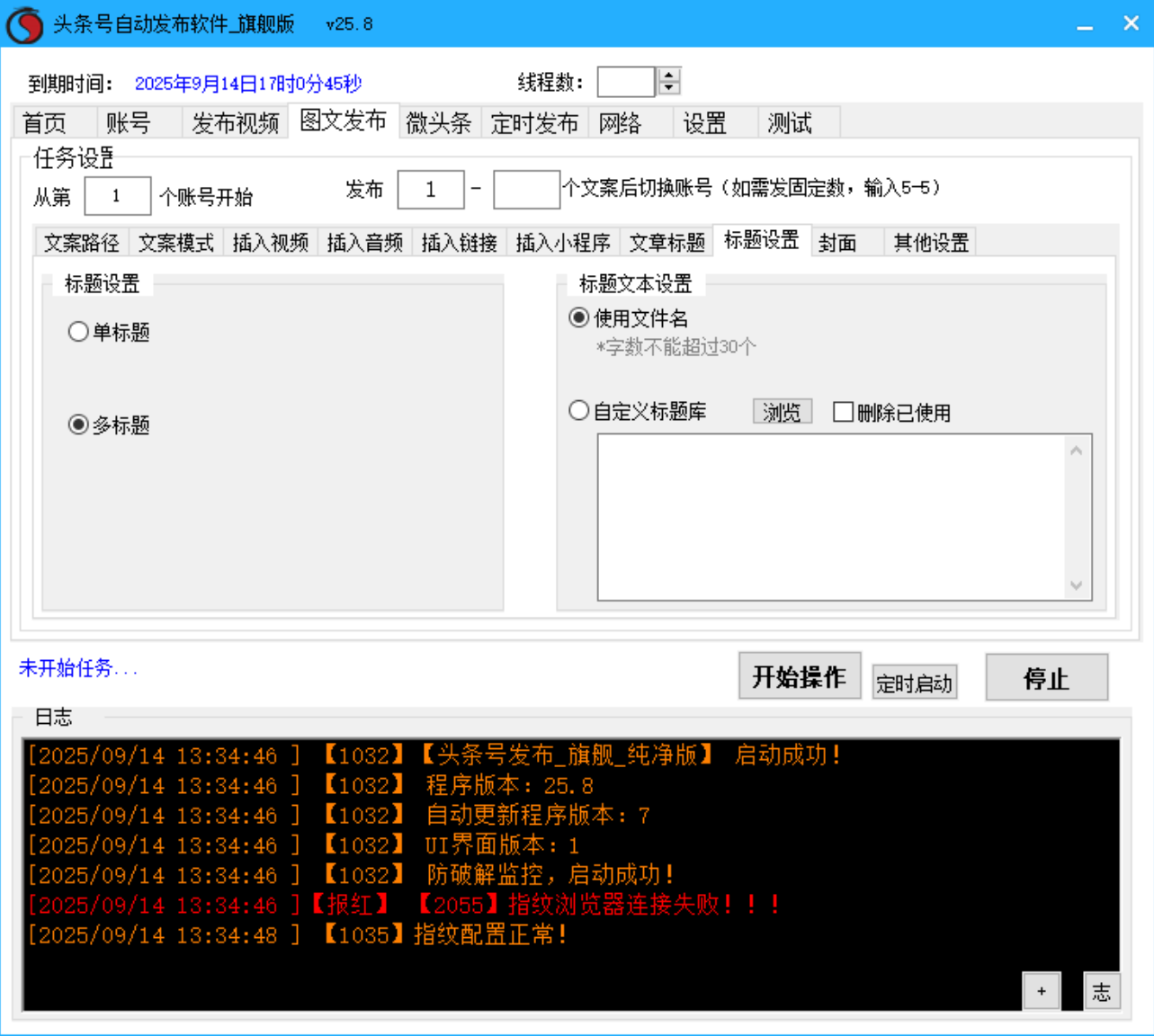This screenshot has height=1036, width=1154.
Task: Click the 志 log icon at bottom right
Action: (x=1102, y=990)
